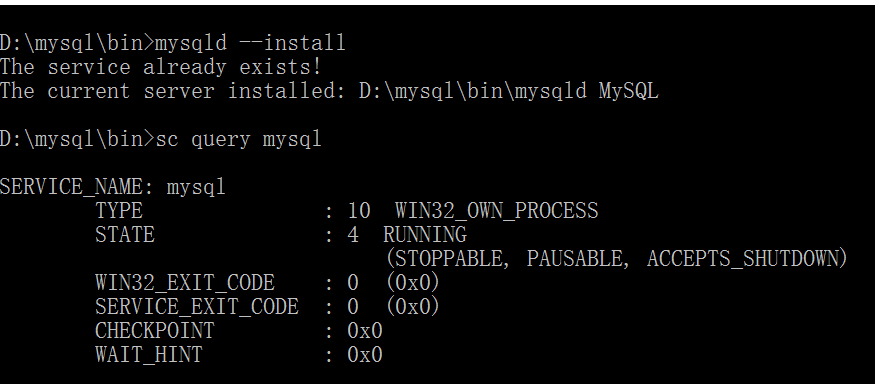This screenshot has width=875, height=384.
Task: Click the 'STOPPABLE' flag text
Action: coord(448,258)
